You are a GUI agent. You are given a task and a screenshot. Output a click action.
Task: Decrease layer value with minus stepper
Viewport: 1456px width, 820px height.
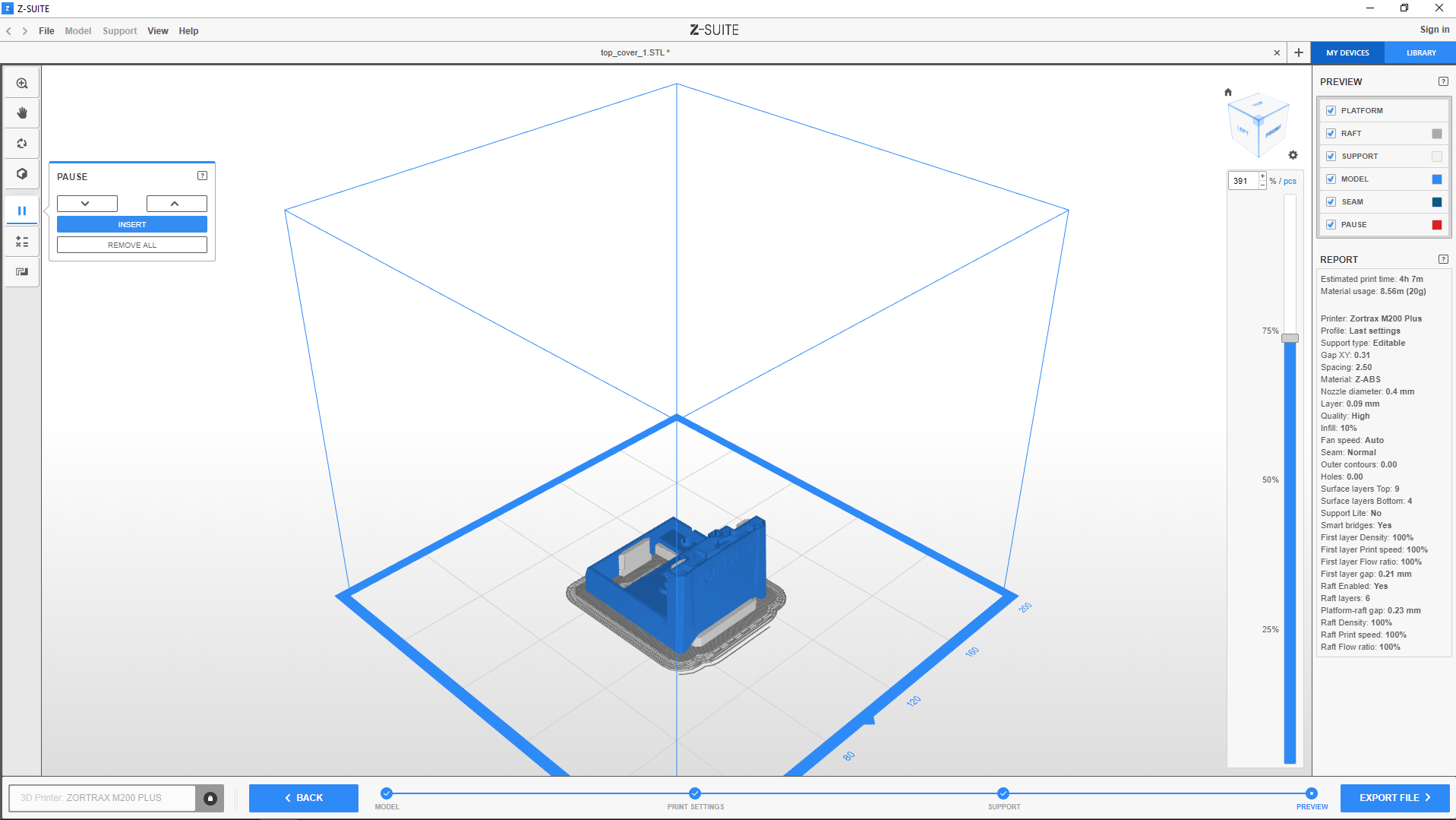point(1262,185)
